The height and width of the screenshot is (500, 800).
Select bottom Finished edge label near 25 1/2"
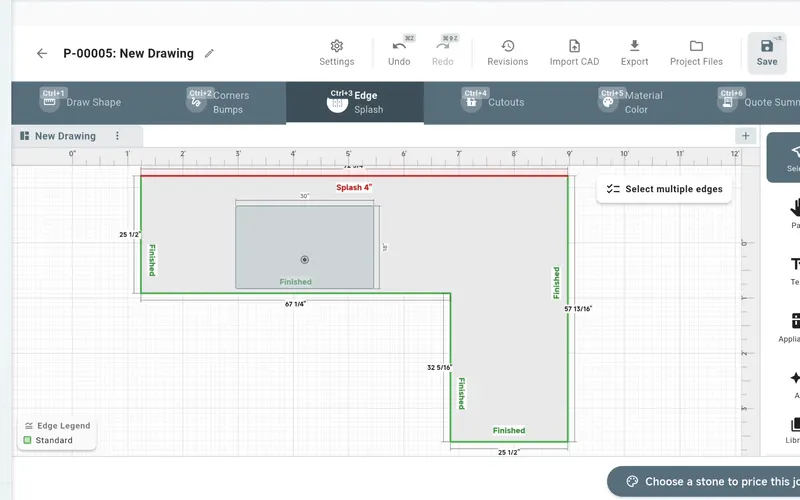509,430
